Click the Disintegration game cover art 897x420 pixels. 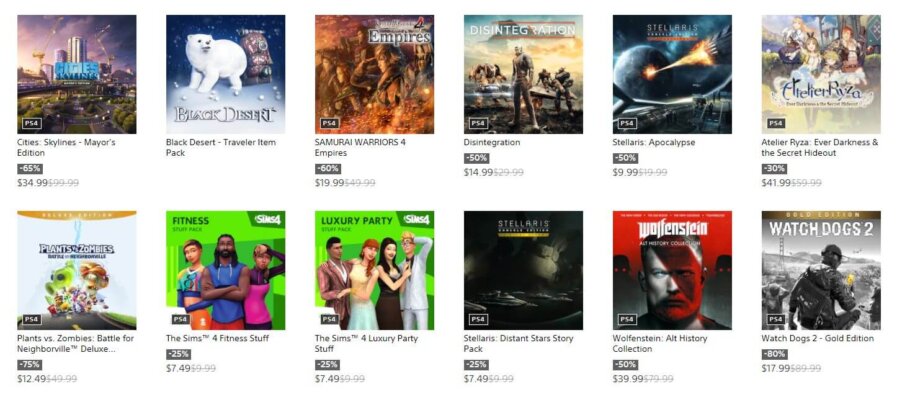click(x=523, y=74)
